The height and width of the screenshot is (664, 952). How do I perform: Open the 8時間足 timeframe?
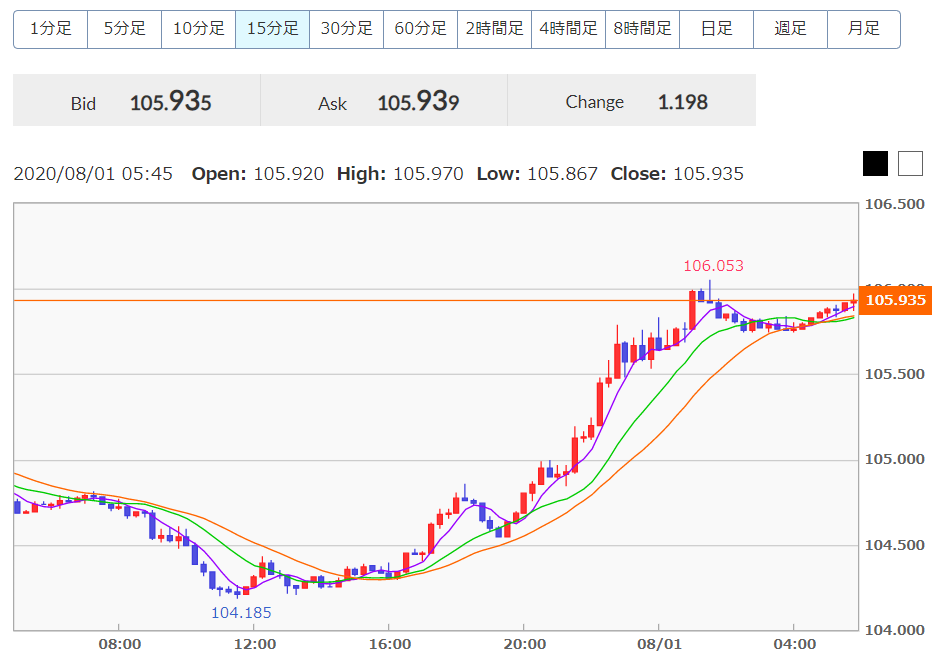[x=642, y=29]
